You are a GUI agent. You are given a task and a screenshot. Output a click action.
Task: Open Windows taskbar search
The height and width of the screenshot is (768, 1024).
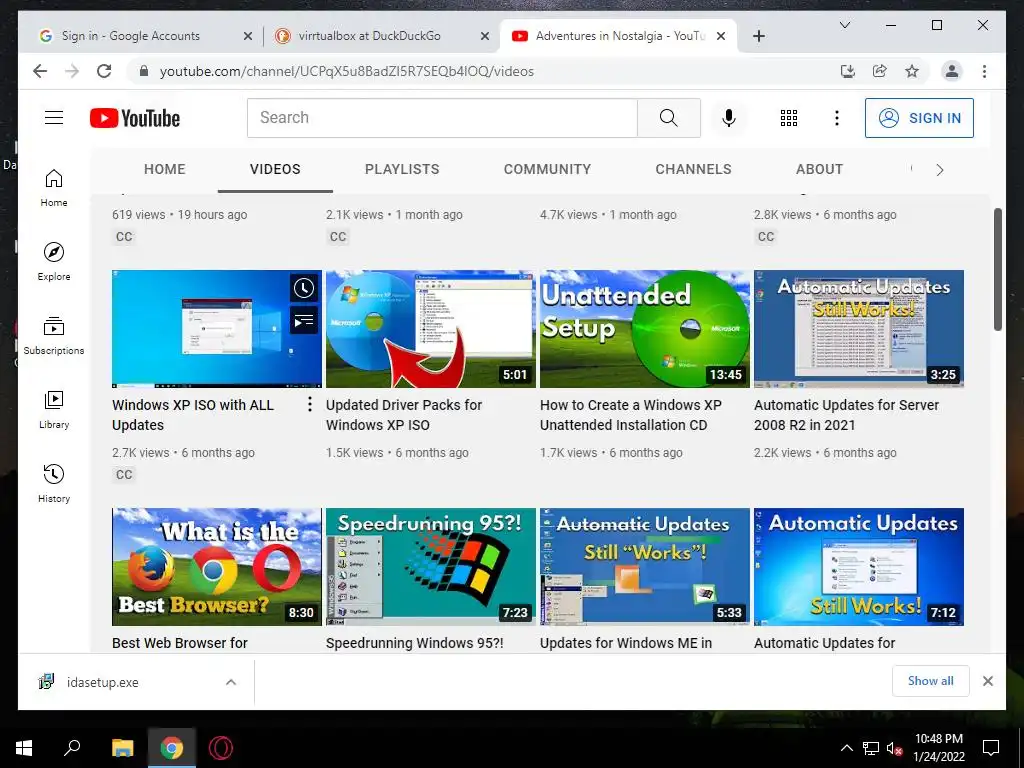pyautogui.click(x=72, y=748)
